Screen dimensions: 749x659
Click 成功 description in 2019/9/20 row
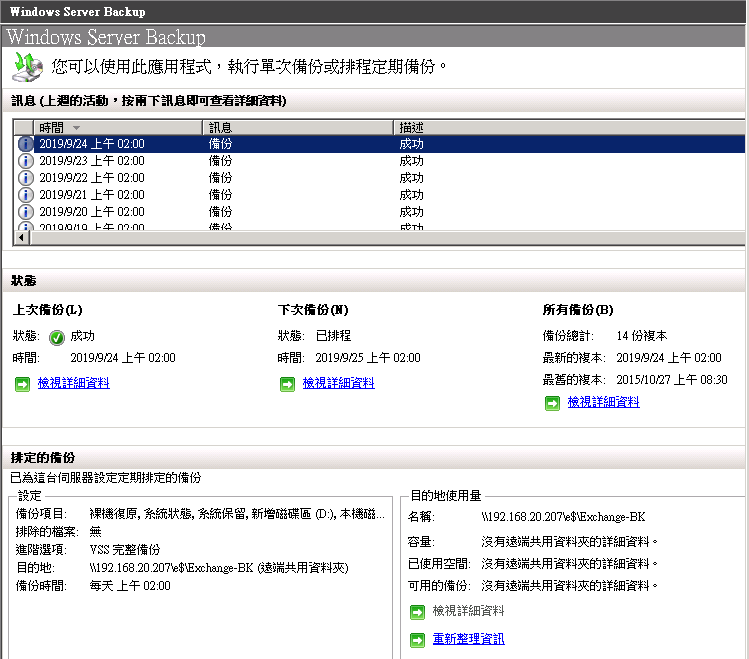pos(411,212)
